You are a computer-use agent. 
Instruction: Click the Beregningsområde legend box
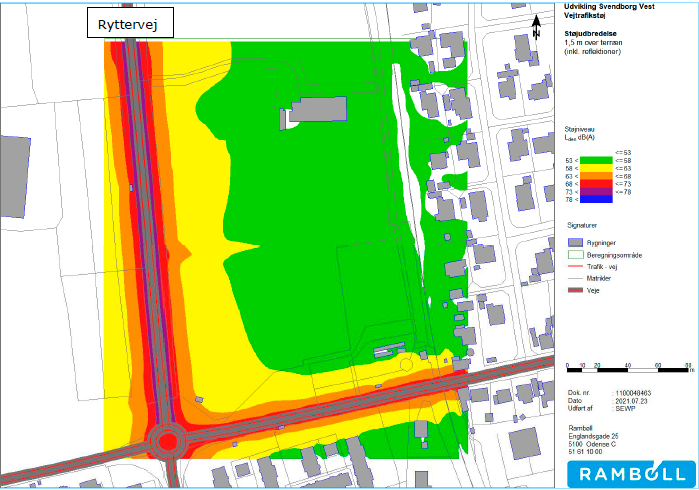click(575, 255)
